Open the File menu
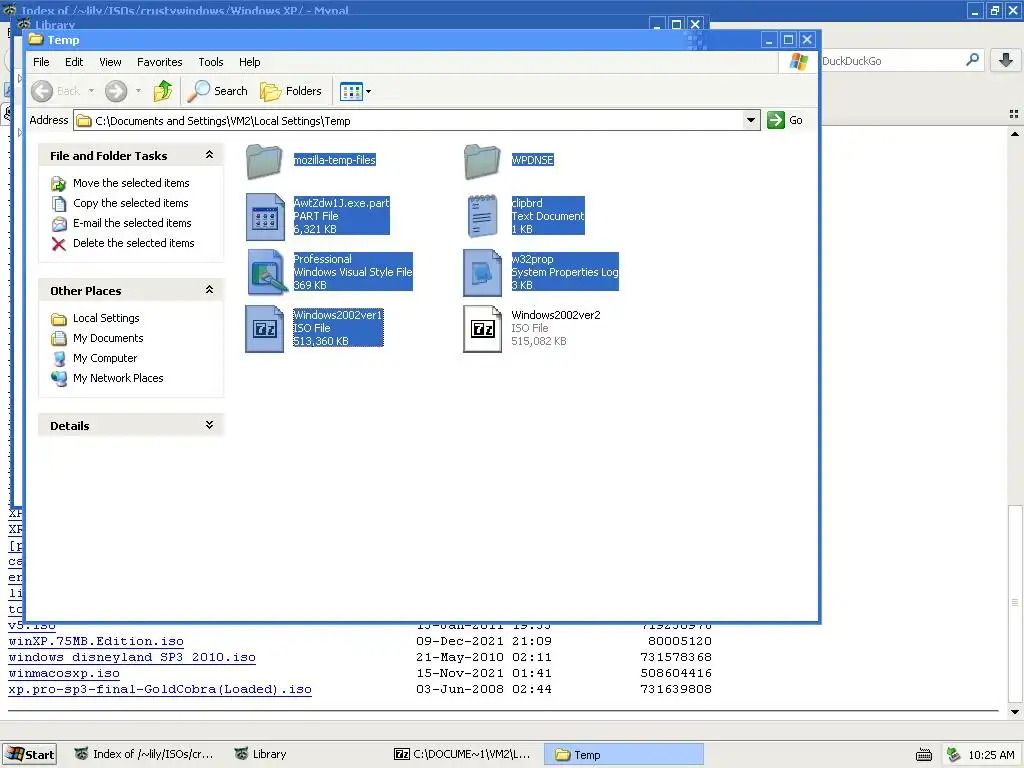Image resolution: width=1024 pixels, height=768 pixels. [x=41, y=62]
